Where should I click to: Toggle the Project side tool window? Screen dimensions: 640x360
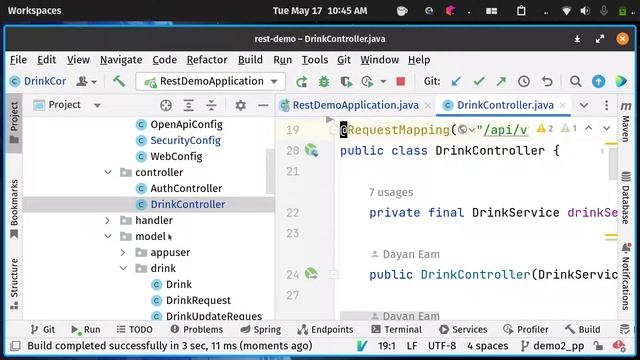(x=14, y=122)
